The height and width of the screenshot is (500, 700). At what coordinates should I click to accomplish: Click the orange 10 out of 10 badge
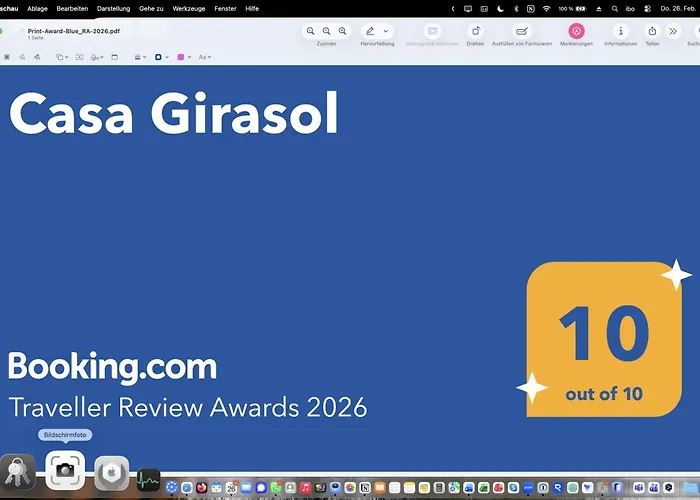(x=604, y=339)
